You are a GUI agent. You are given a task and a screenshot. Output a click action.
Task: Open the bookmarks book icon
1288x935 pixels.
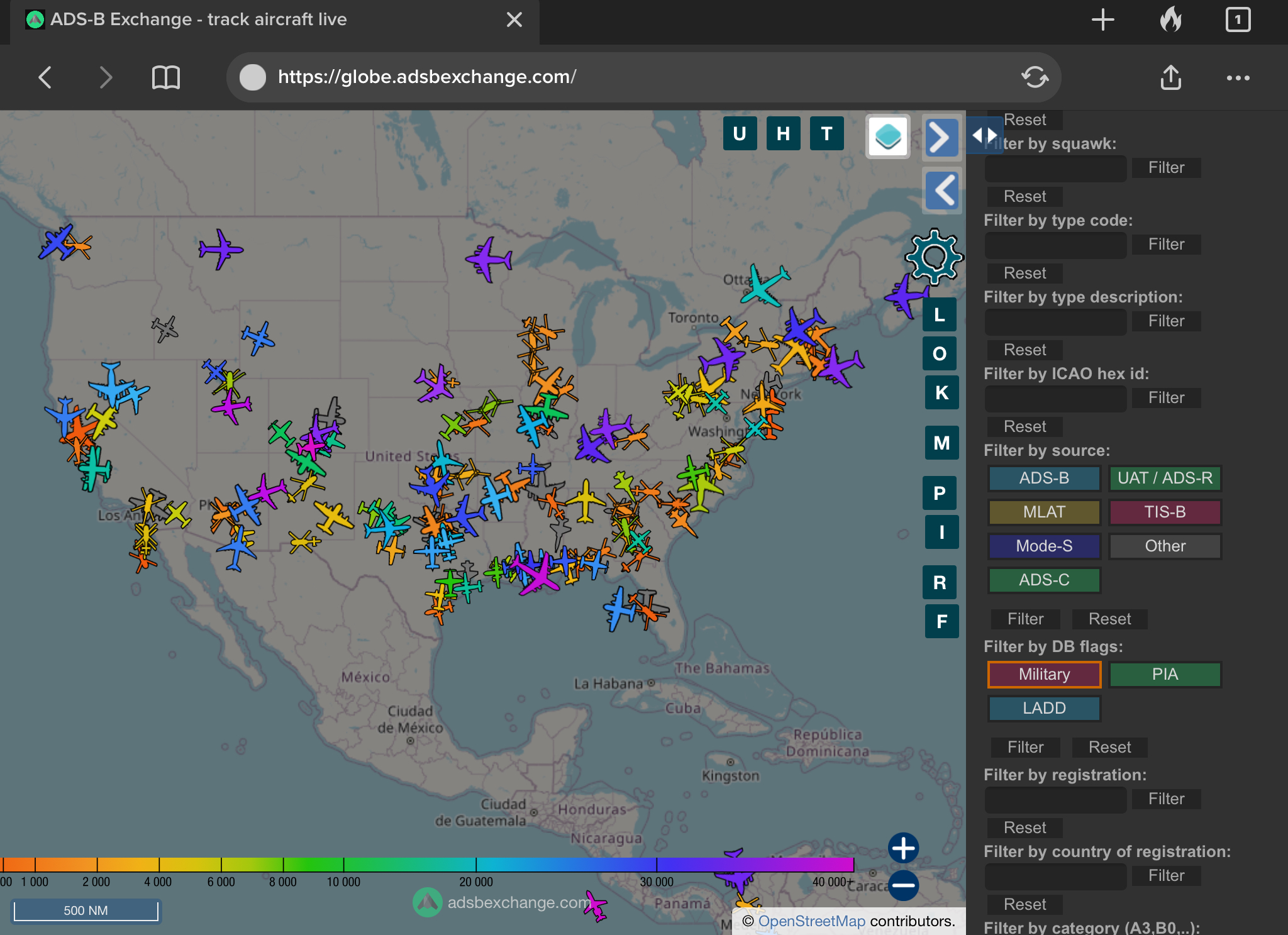click(x=166, y=77)
